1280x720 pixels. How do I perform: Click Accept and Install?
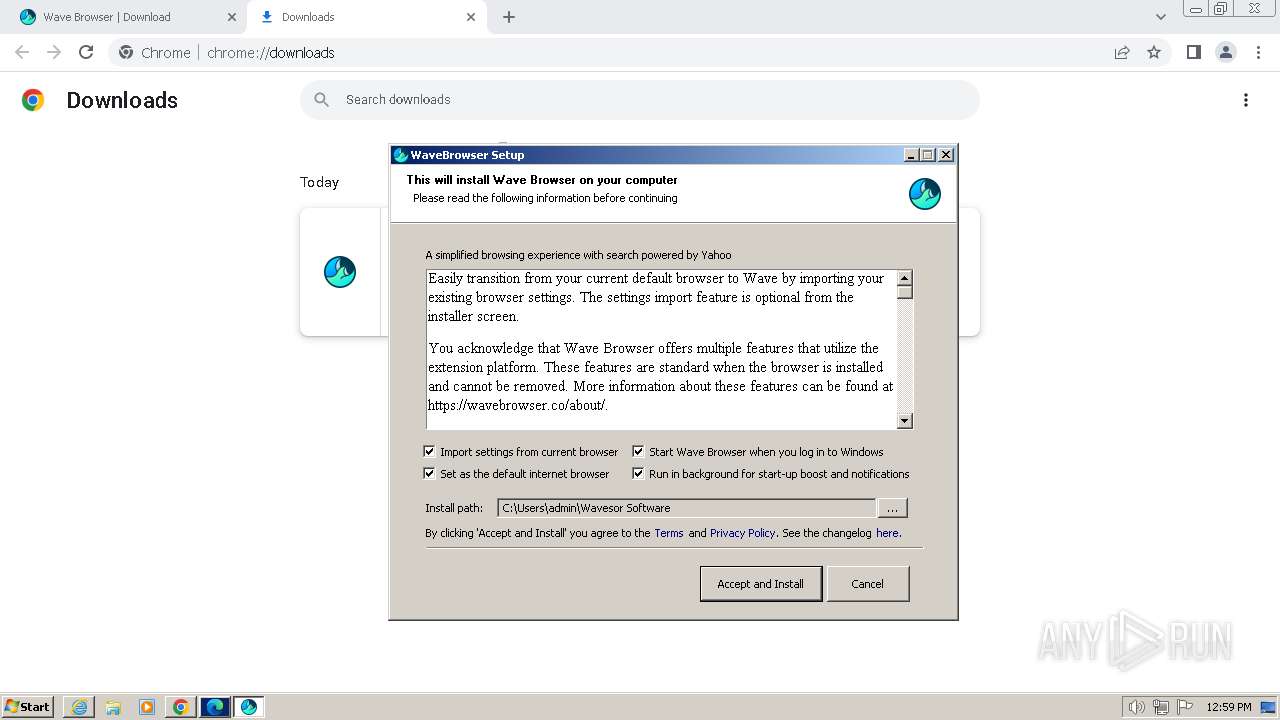[x=761, y=584]
